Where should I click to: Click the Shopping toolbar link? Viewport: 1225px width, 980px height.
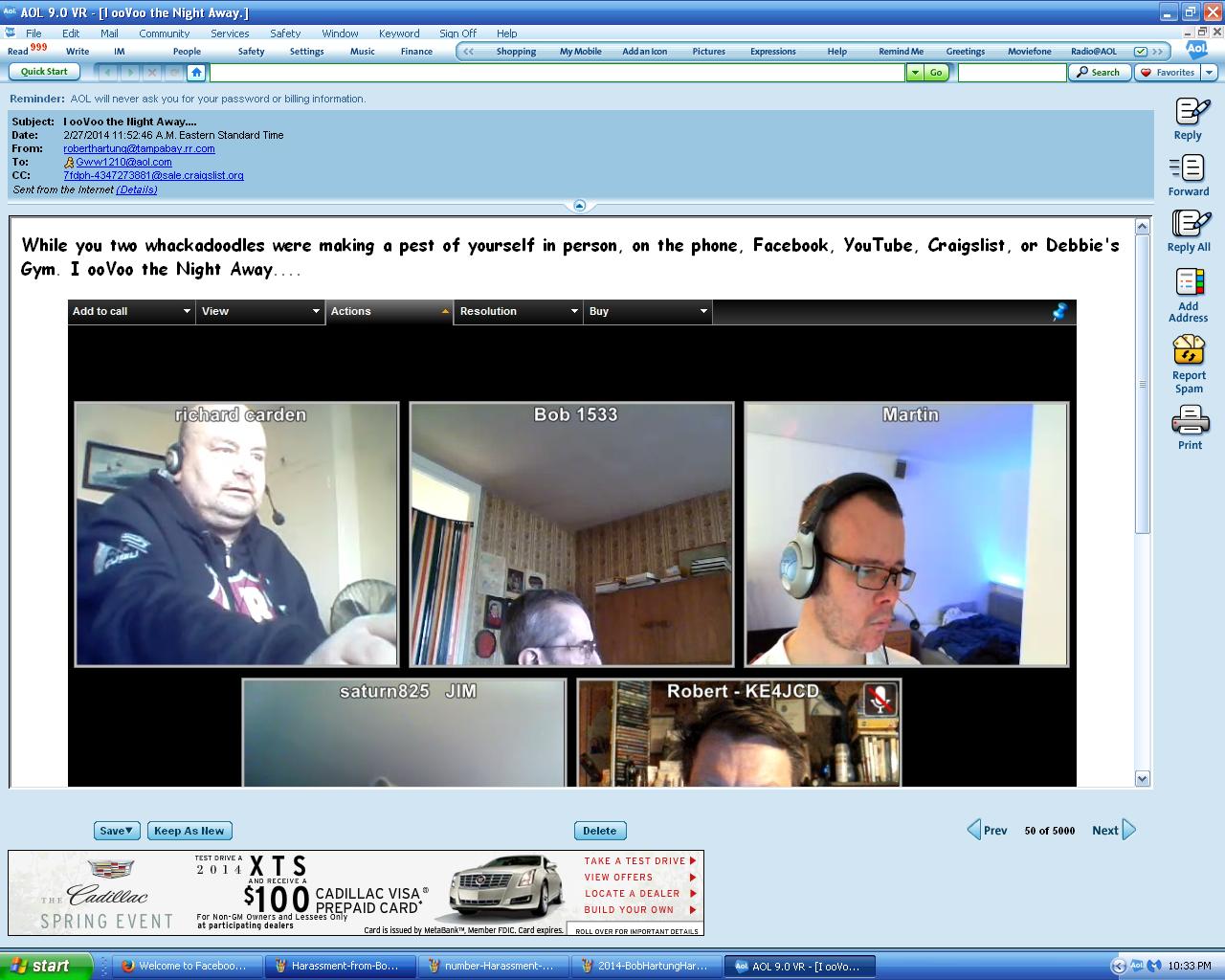pyautogui.click(x=516, y=52)
